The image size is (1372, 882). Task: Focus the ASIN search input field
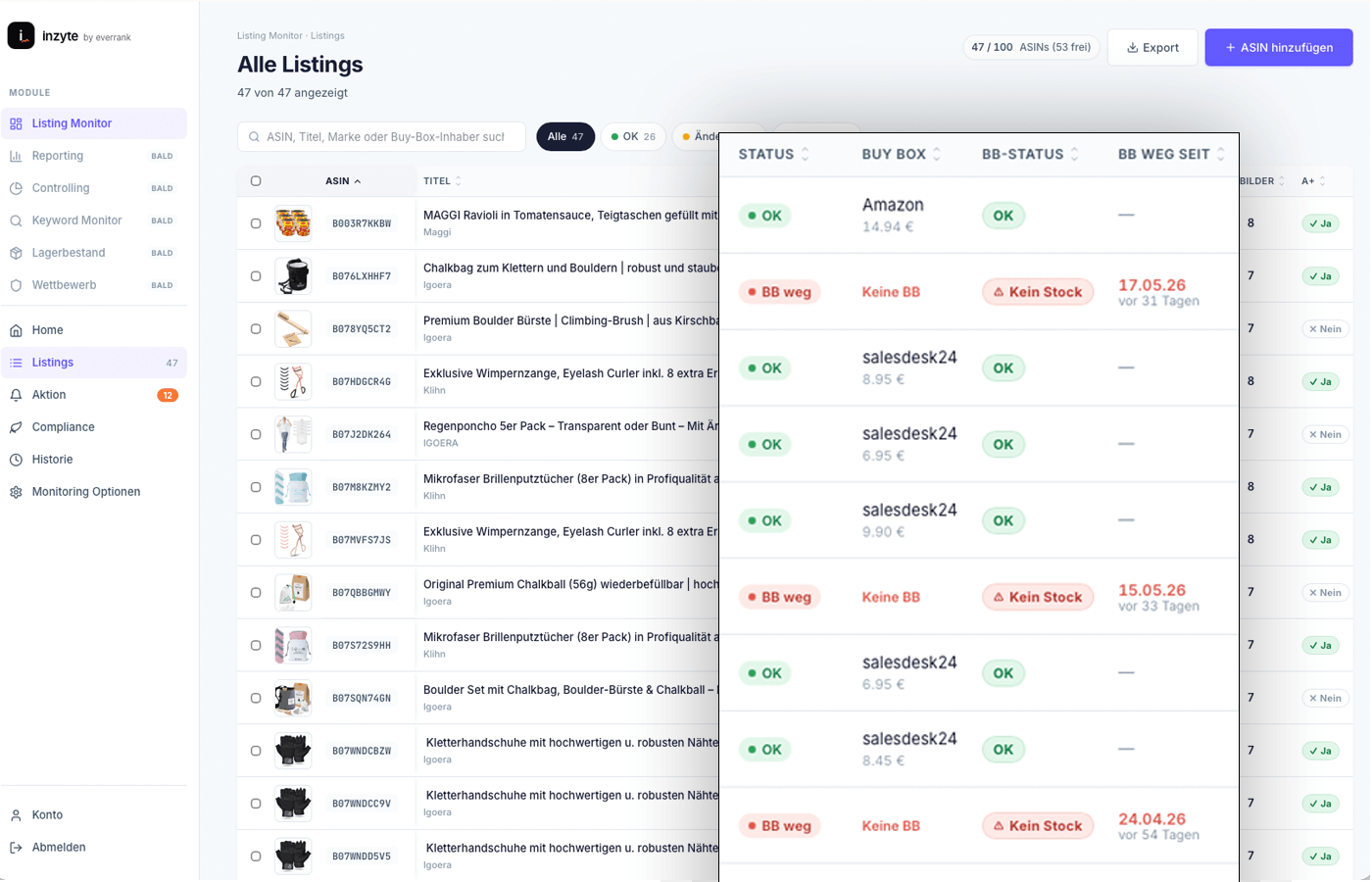point(381,137)
